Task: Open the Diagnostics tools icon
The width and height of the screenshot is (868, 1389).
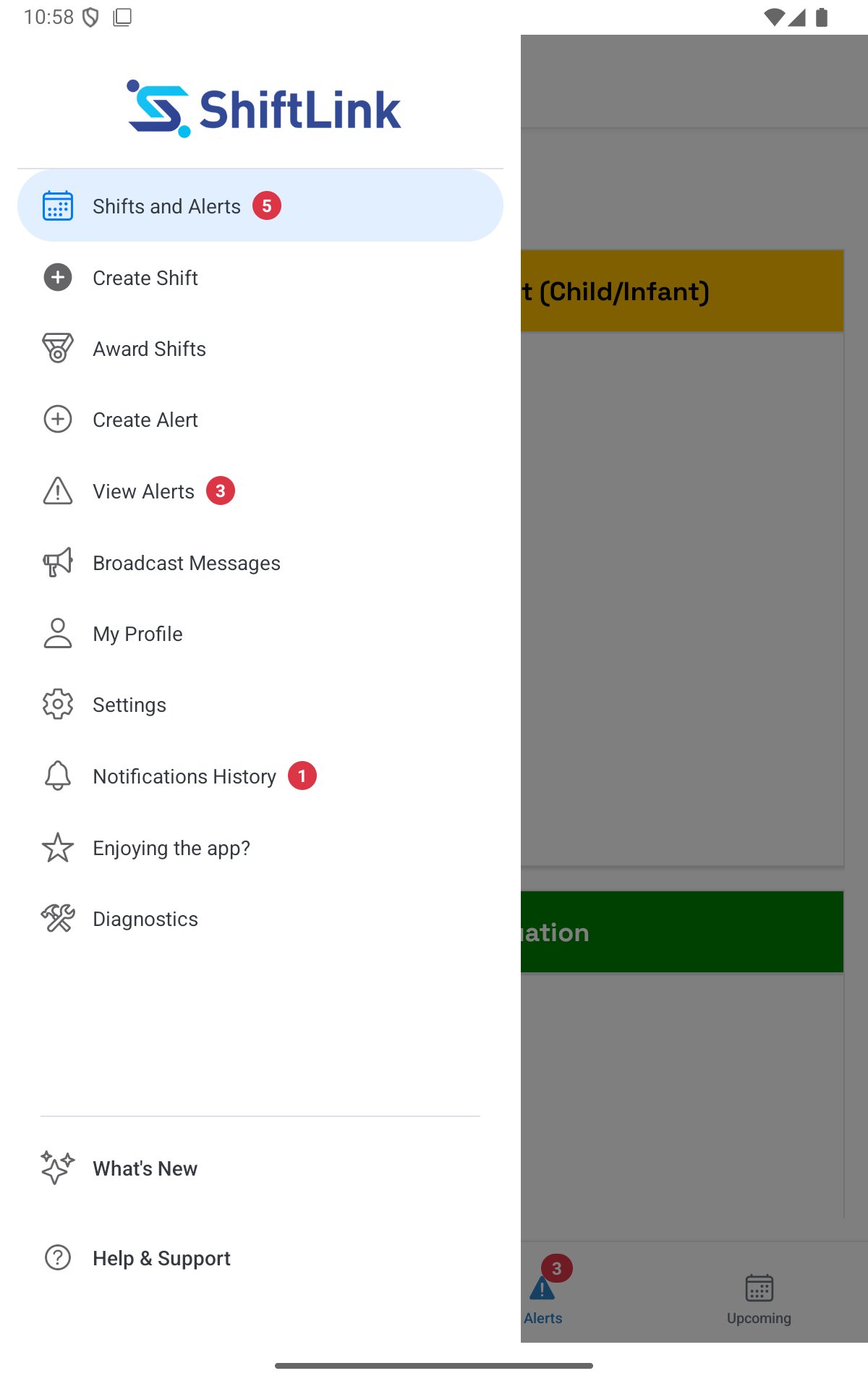Action: pos(58,919)
